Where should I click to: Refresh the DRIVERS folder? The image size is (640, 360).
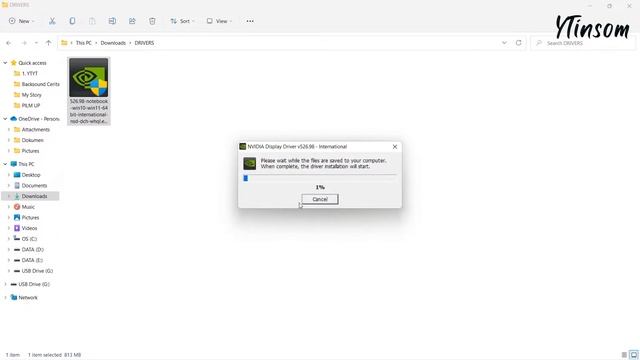pyautogui.click(x=518, y=43)
